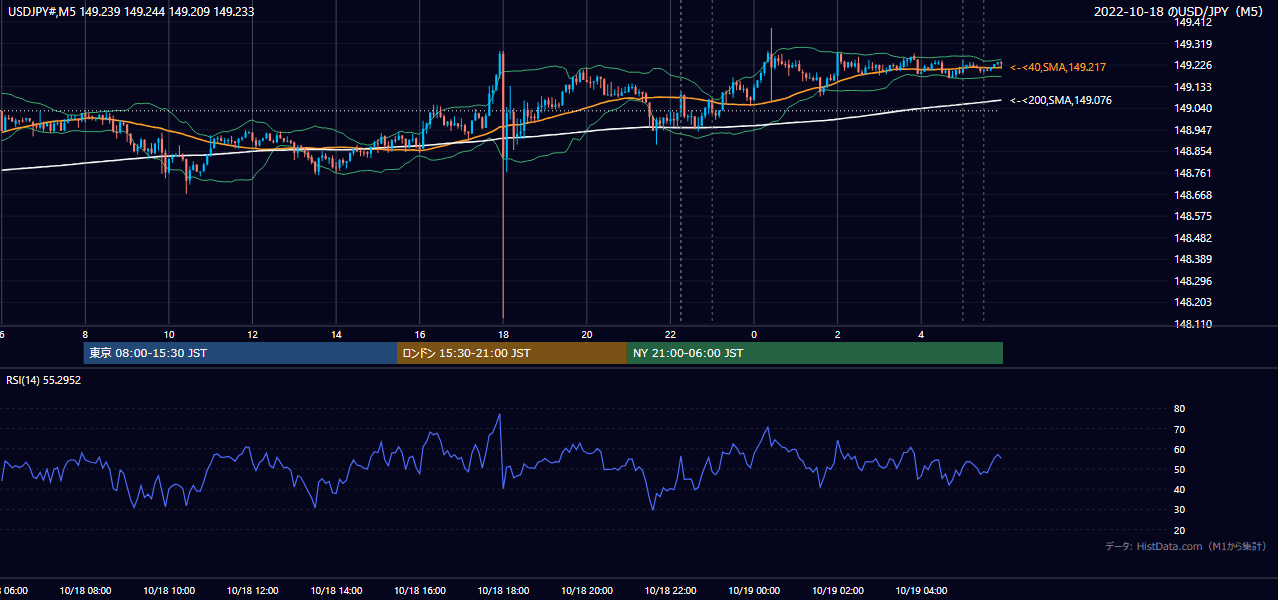Image resolution: width=1278 pixels, height=600 pixels.
Task: Select the orange 40 SMA label 149.217
Action: click(x=1058, y=67)
